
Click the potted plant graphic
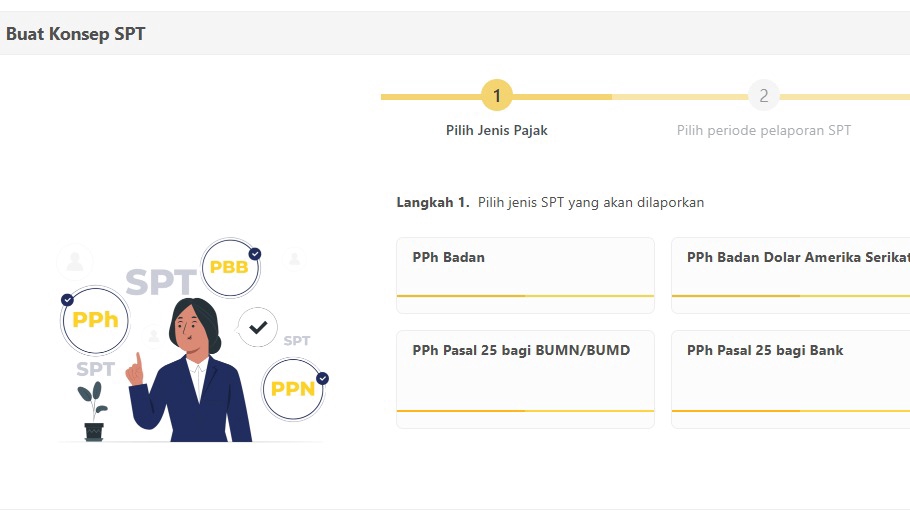[x=94, y=412]
